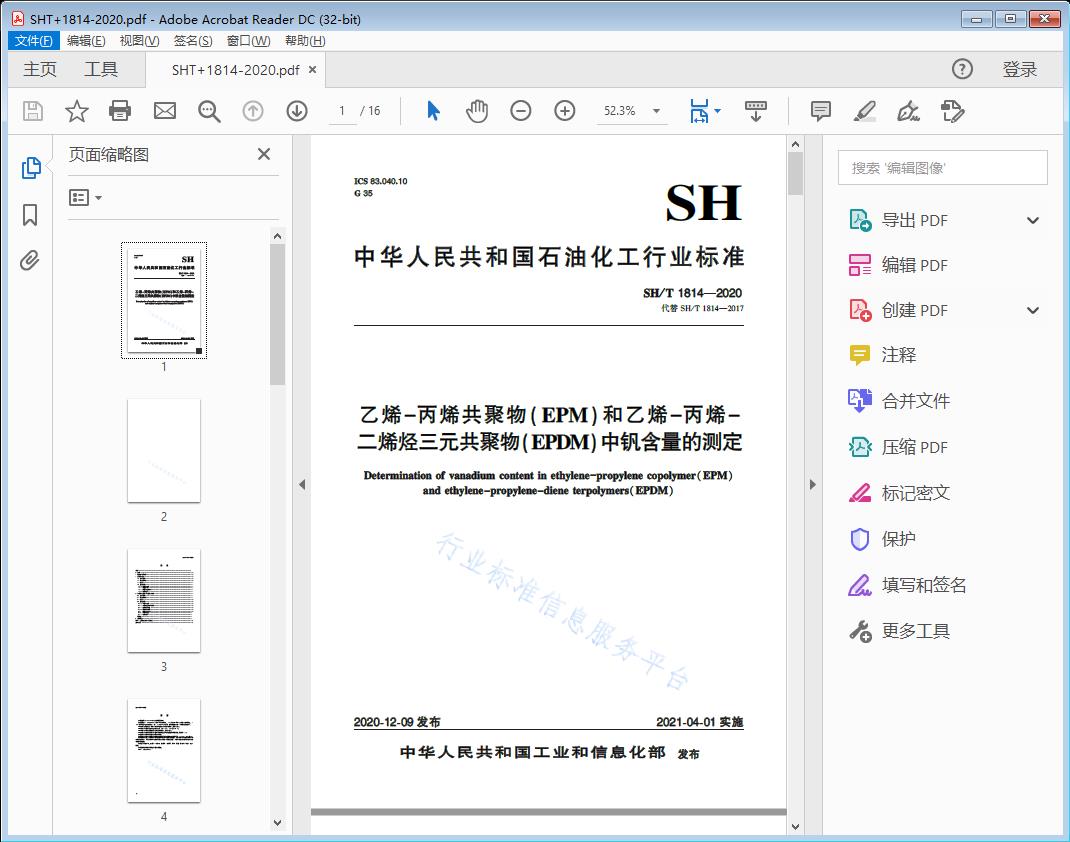Select the Hand tool in the toolbar
This screenshot has width=1070, height=842.
(x=477, y=111)
